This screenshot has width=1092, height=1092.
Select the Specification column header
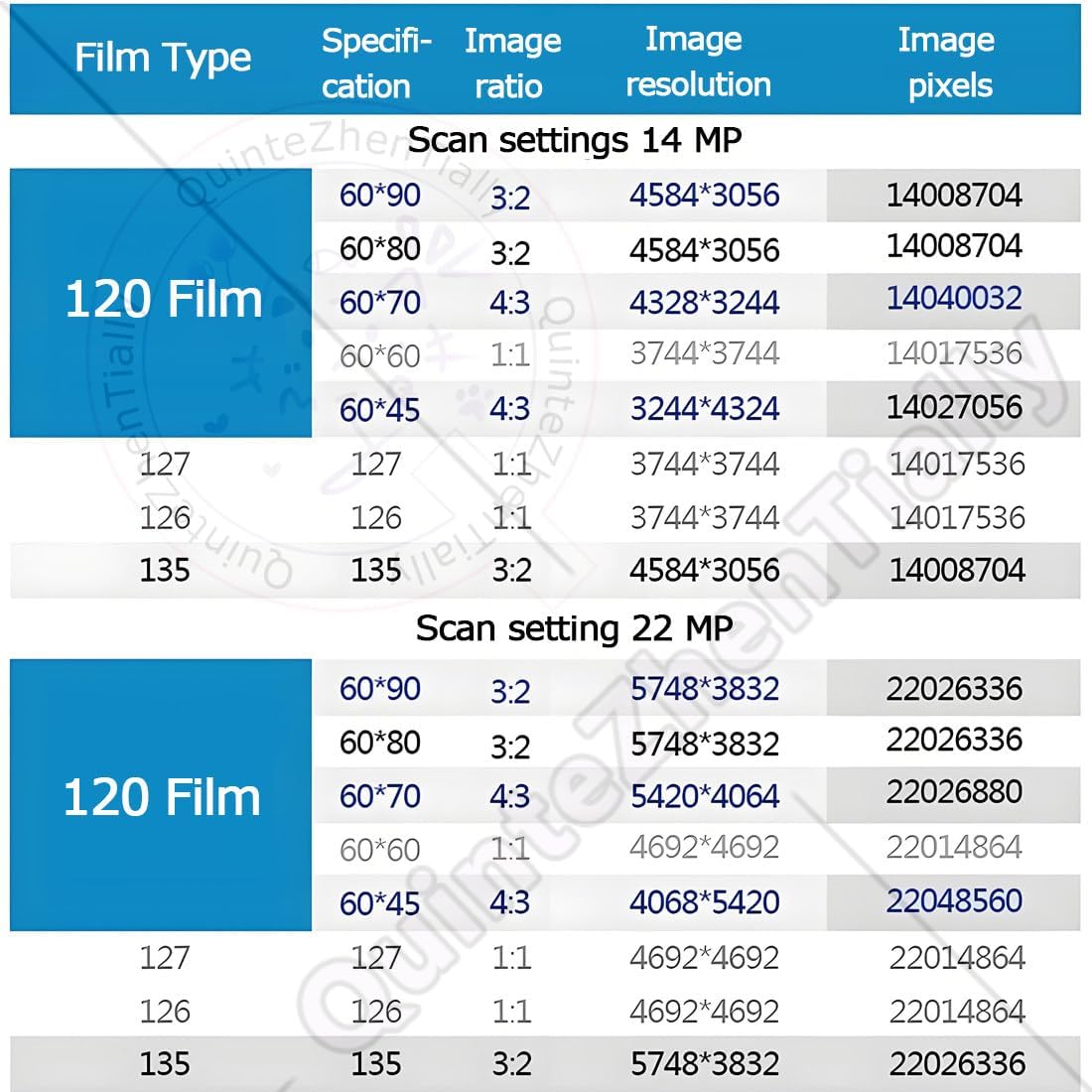[x=374, y=63]
